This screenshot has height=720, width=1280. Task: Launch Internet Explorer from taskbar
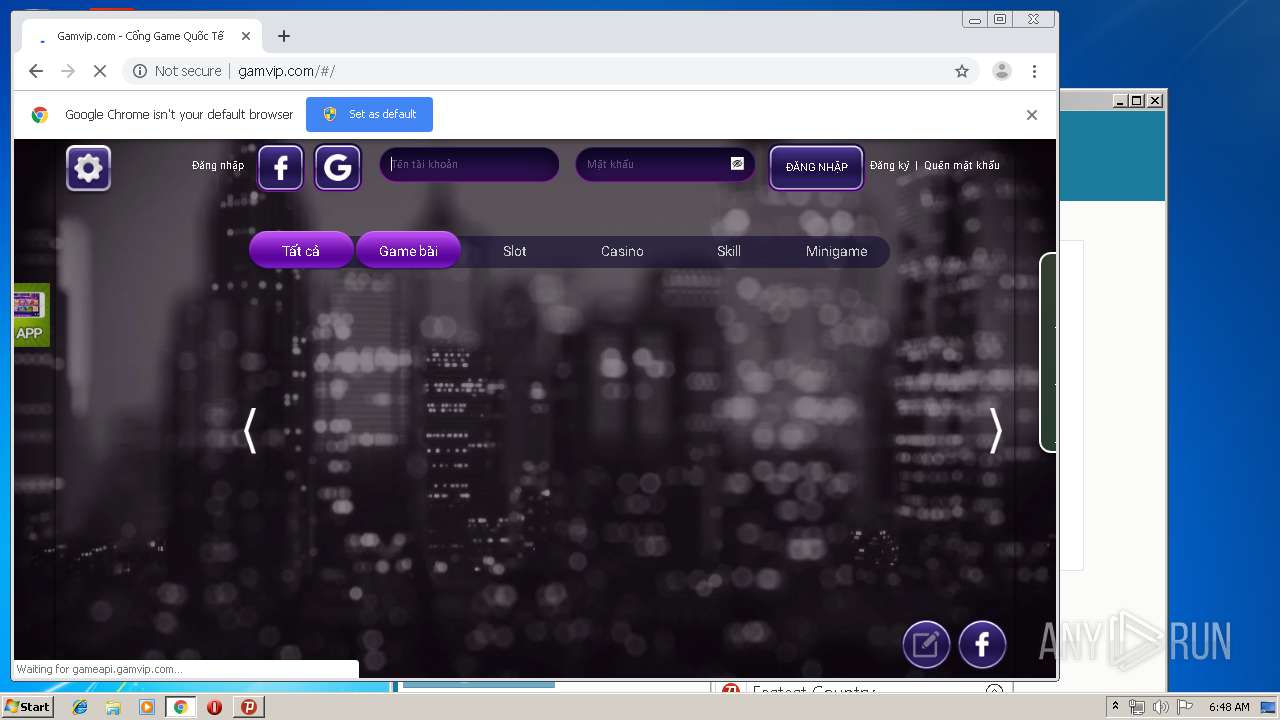(80, 707)
